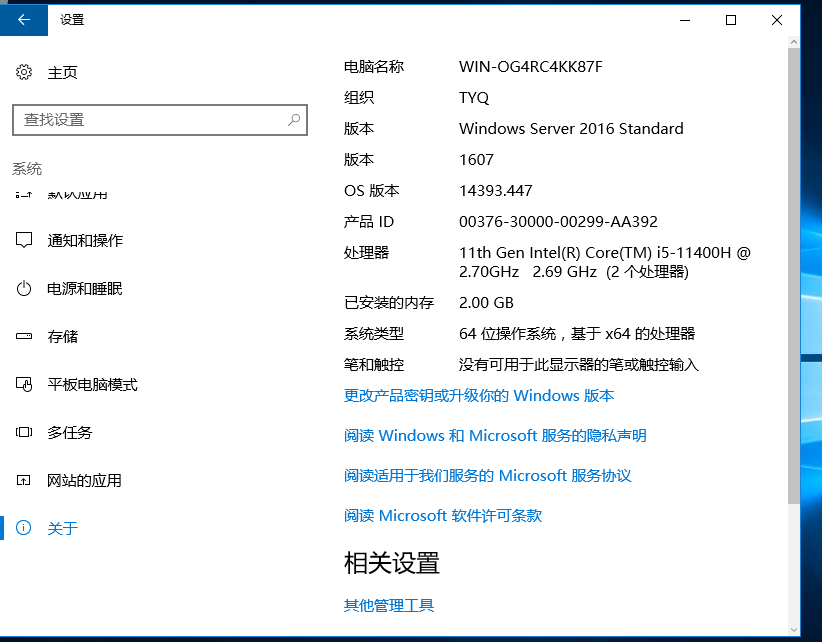The height and width of the screenshot is (642, 822).
Task: Open 主页 settings home
Action: pos(62,72)
